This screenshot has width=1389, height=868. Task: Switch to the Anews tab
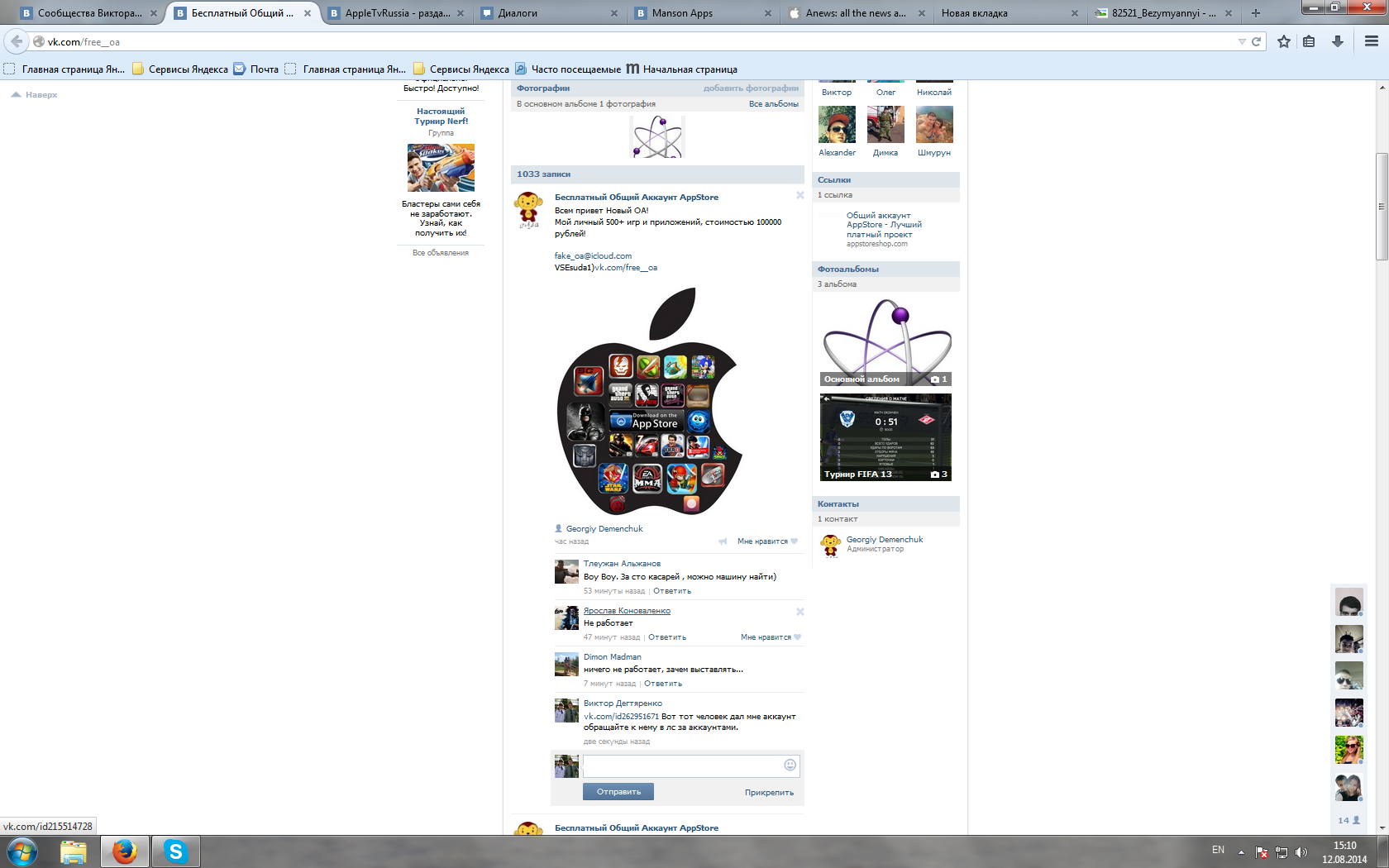[x=856, y=13]
